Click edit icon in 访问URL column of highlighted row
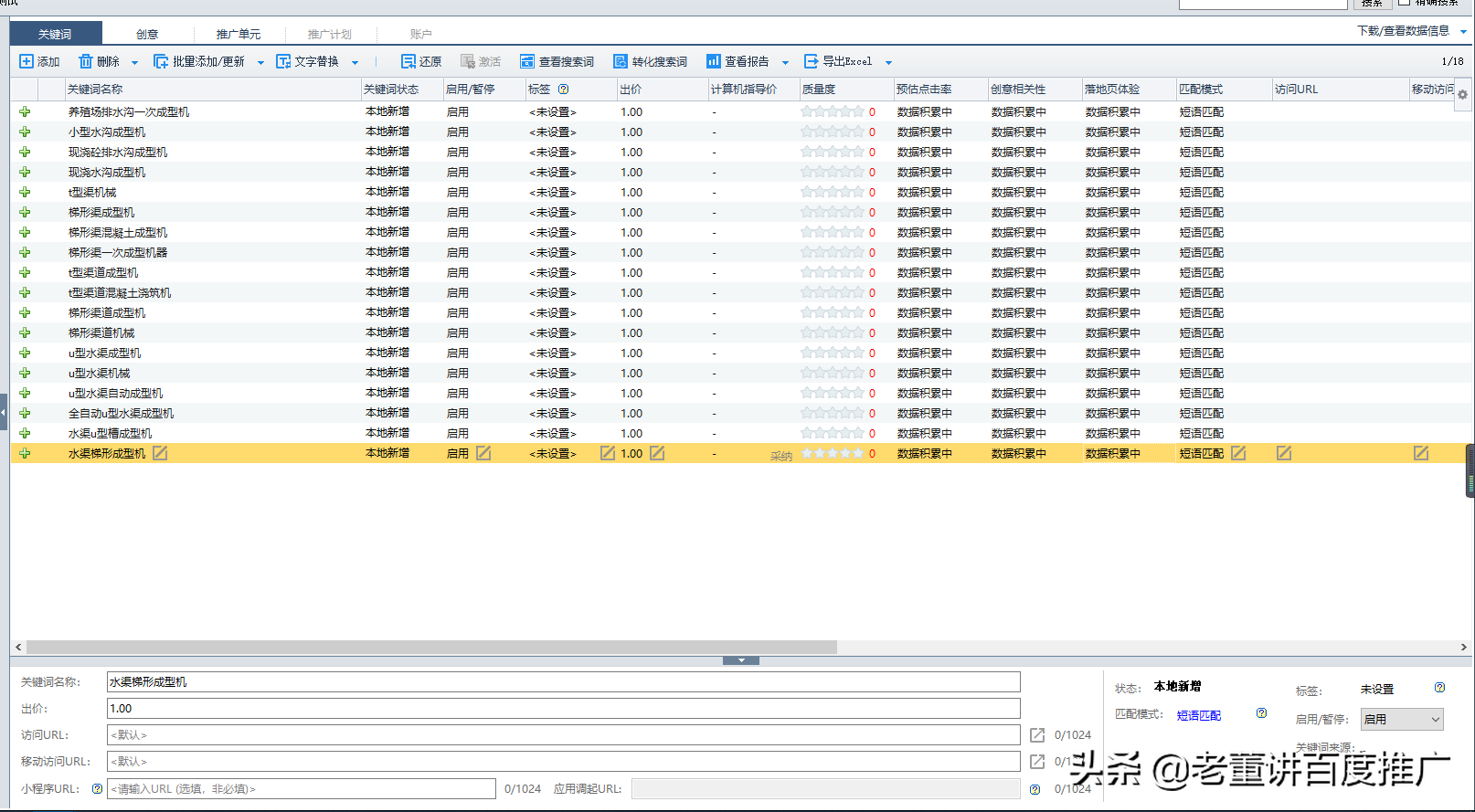Image resolution: width=1475 pixels, height=812 pixels. [1284, 453]
